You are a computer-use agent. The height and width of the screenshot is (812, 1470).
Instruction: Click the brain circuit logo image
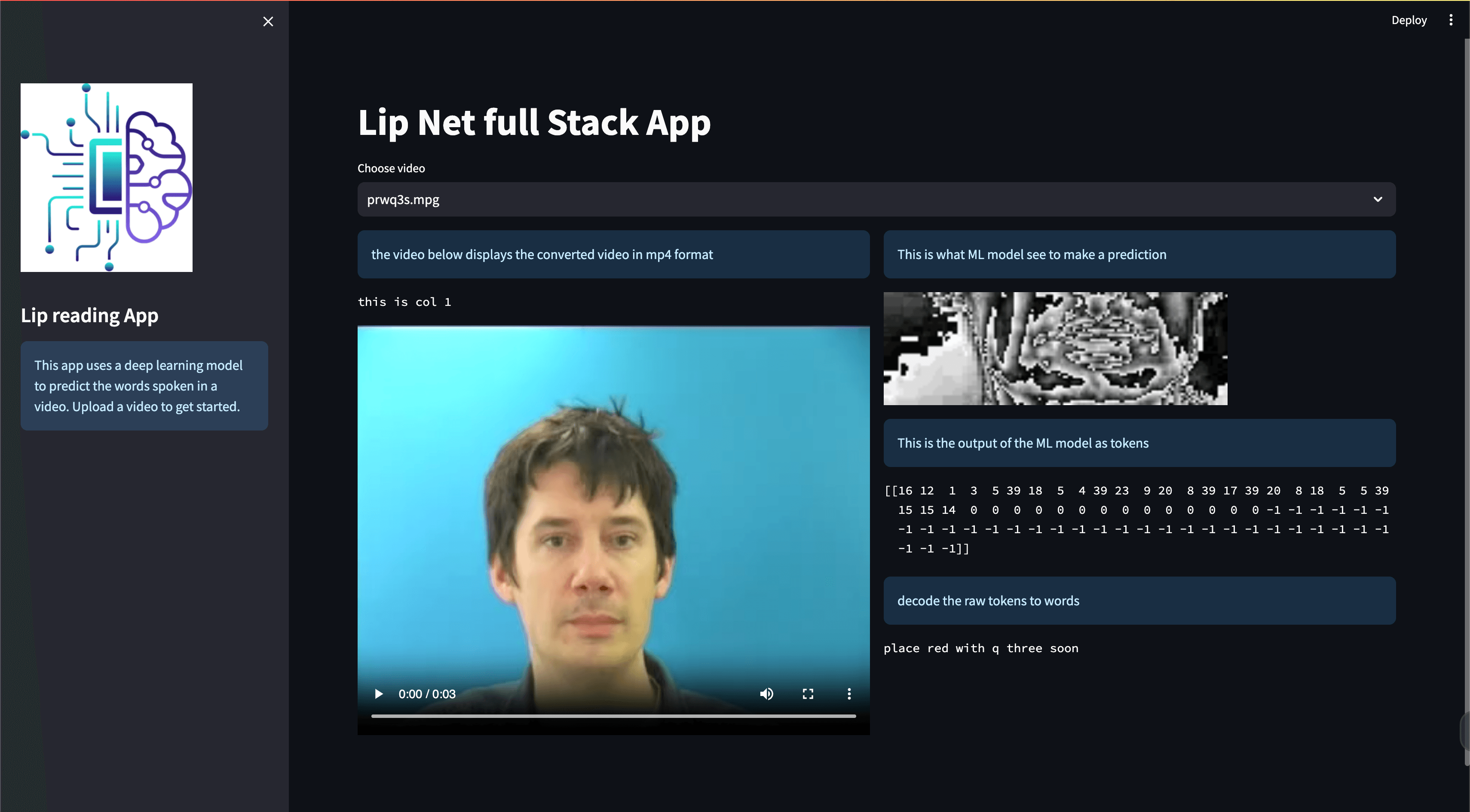click(107, 177)
